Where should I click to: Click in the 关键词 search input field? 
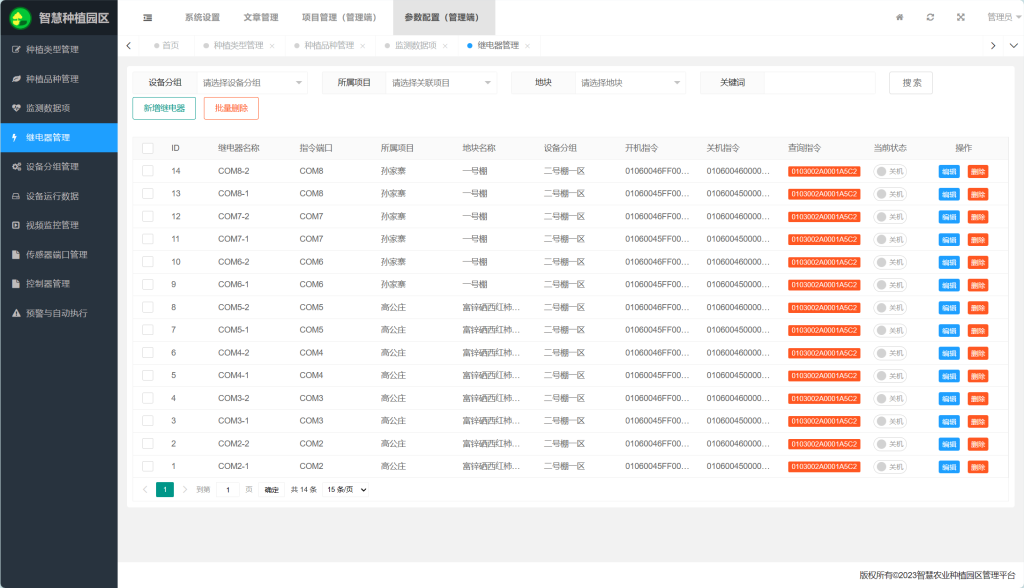(818, 83)
